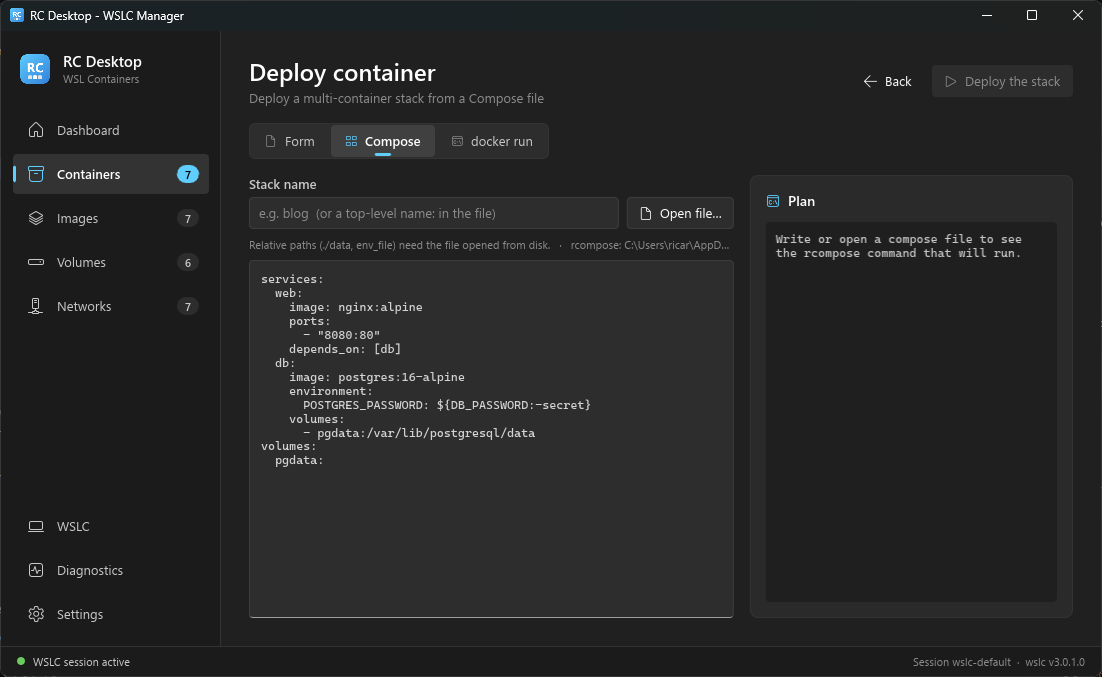Click the Settings gear icon
The image size is (1102, 677).
(x=36, y=614)
